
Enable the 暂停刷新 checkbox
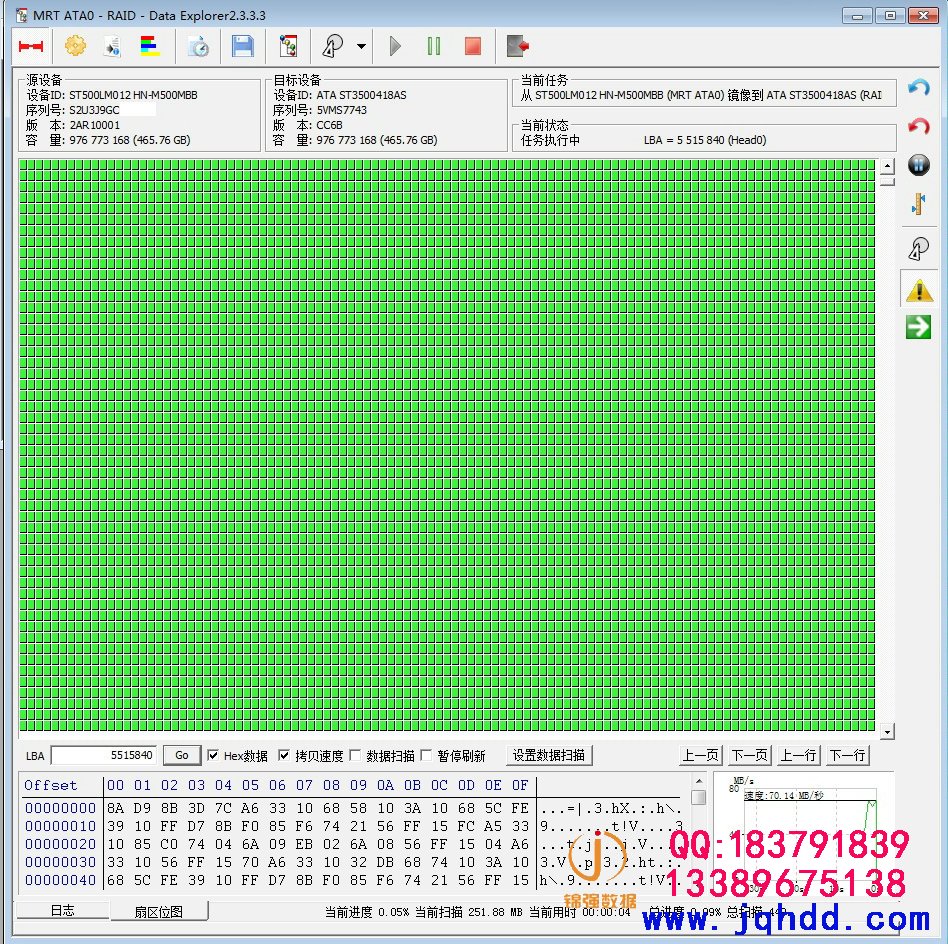tap(426, 755)
